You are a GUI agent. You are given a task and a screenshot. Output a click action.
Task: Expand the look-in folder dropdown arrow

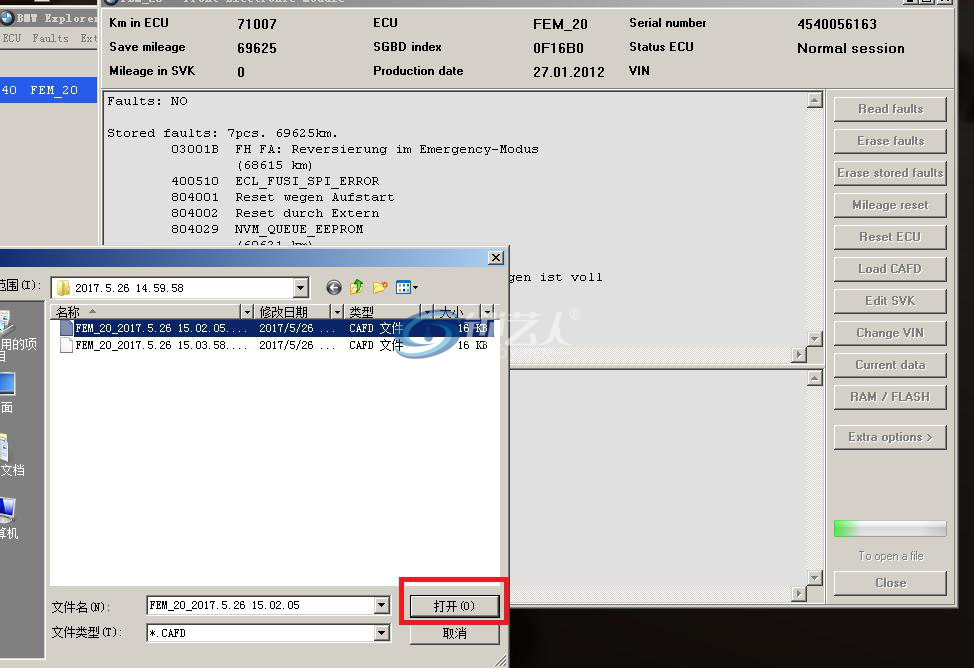coord(301,288)
